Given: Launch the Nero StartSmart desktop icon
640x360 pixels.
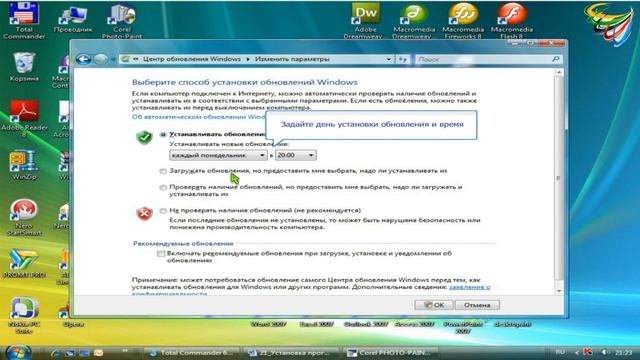Looking at the screenshot, I should (x=24, y=217).
